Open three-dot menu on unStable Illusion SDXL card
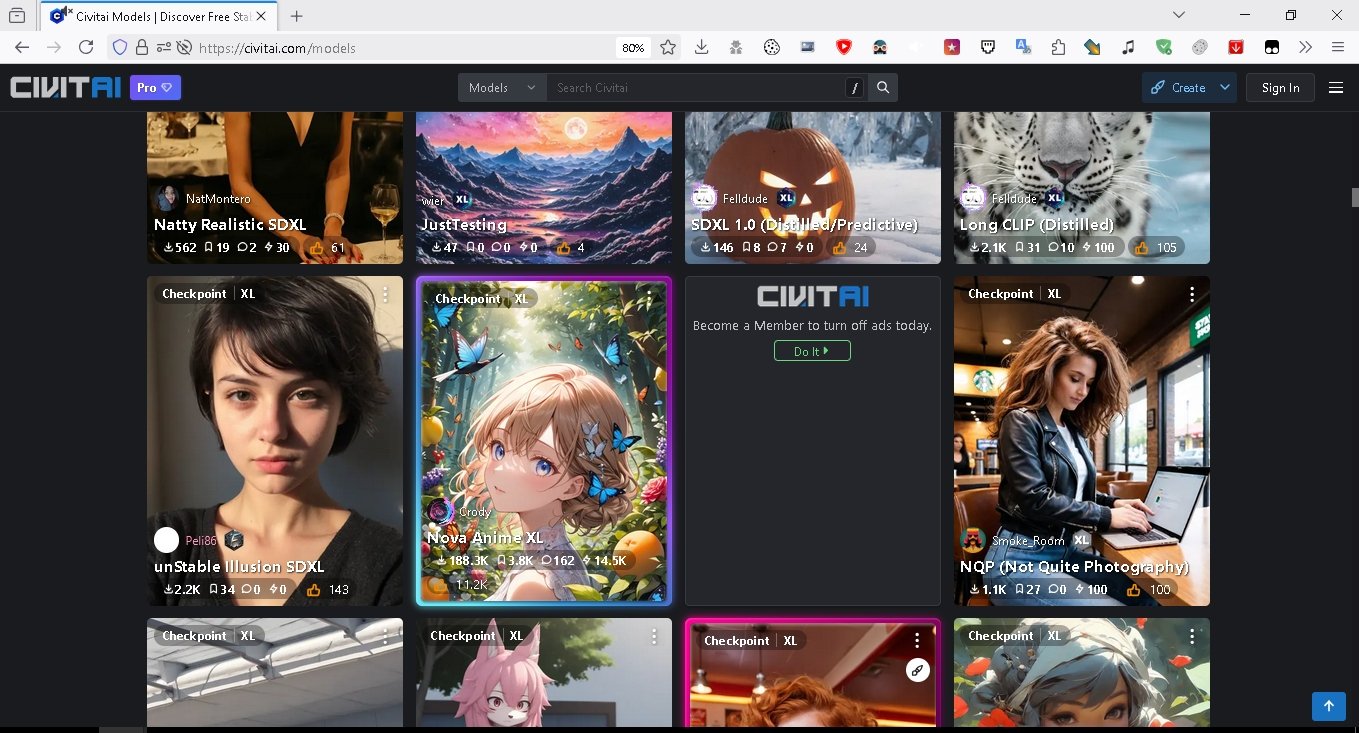This screenshot has height=733, width=1359. pos(385,294)
